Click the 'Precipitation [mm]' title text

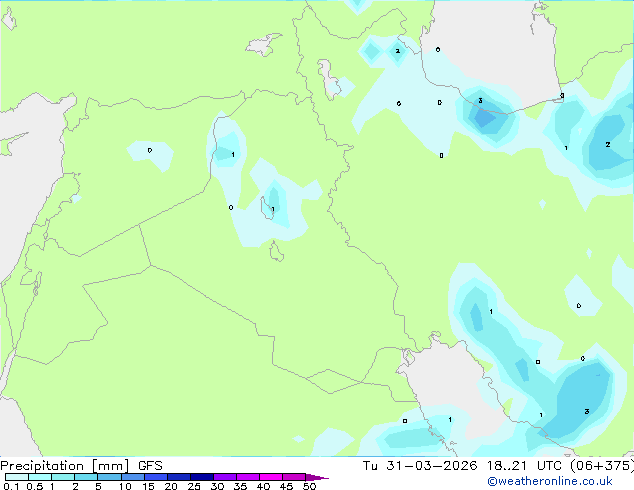coord(65,466)
